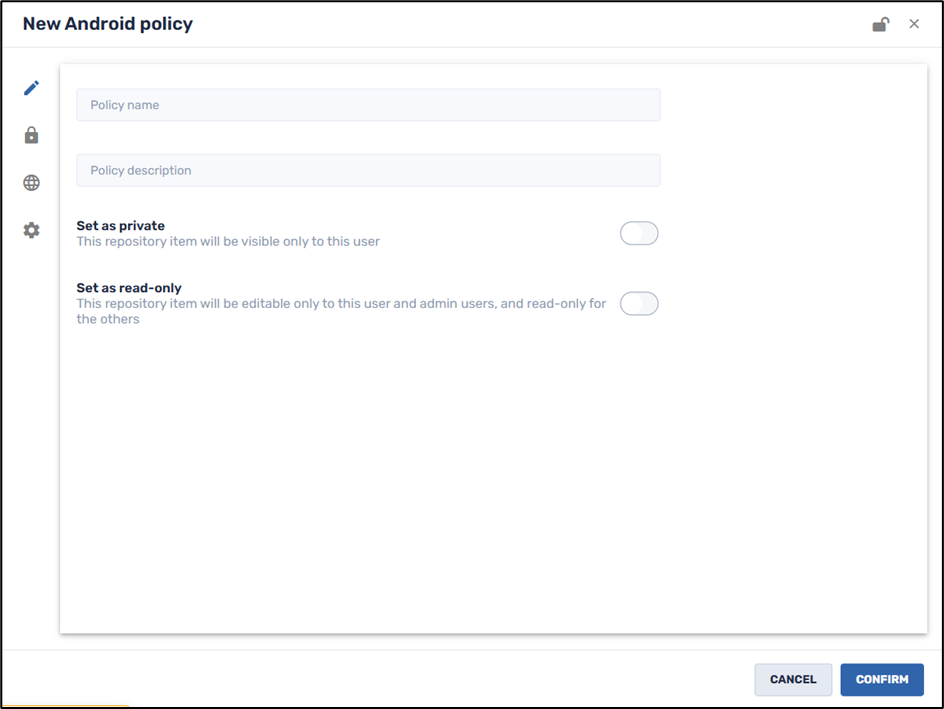Viewport: 944px width, 709px height.
Task: Navigate to the network configuration tab
Action: point(31,182)
